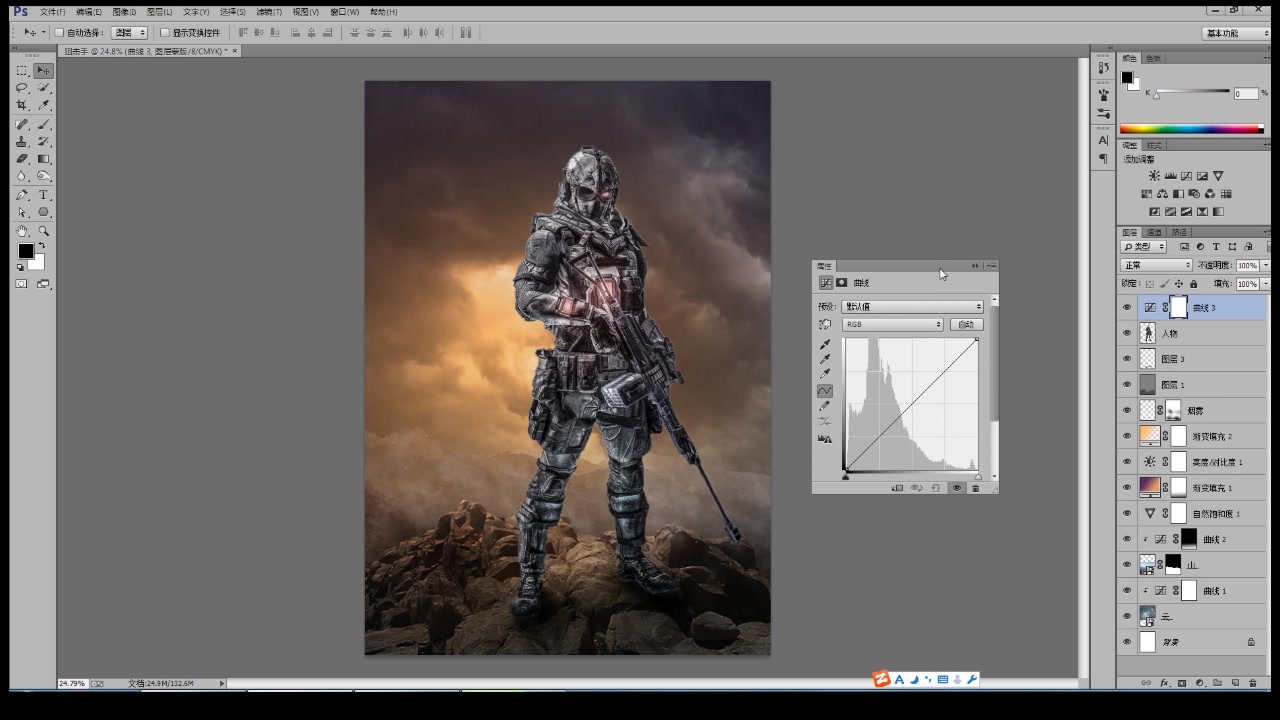The width and height of the screenshot is (1280, 720).
Task: Click the 渐变填充 1 layer thumbnail
Action: pyautogui.click(x=1148, y=487)
